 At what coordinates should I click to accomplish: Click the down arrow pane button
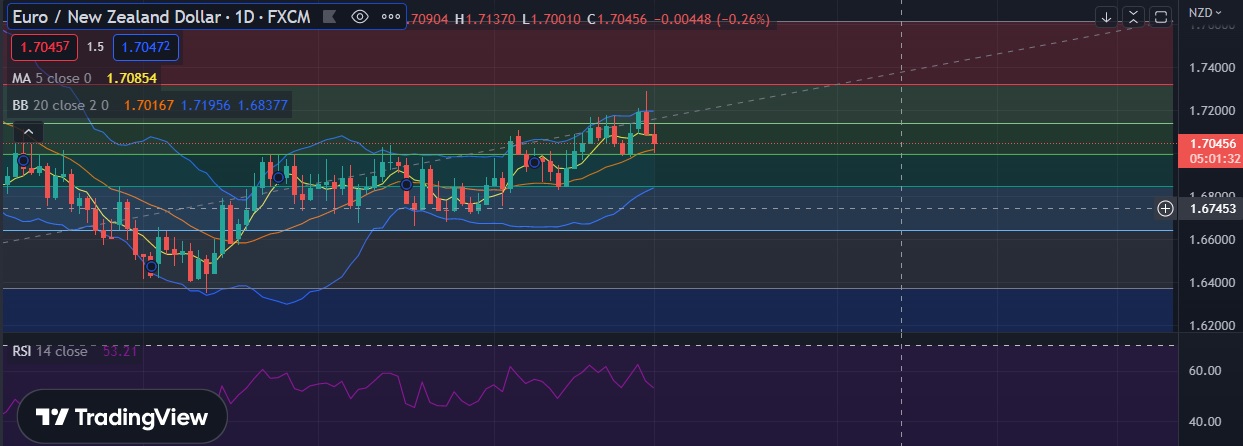click(x=1106, y=16)
